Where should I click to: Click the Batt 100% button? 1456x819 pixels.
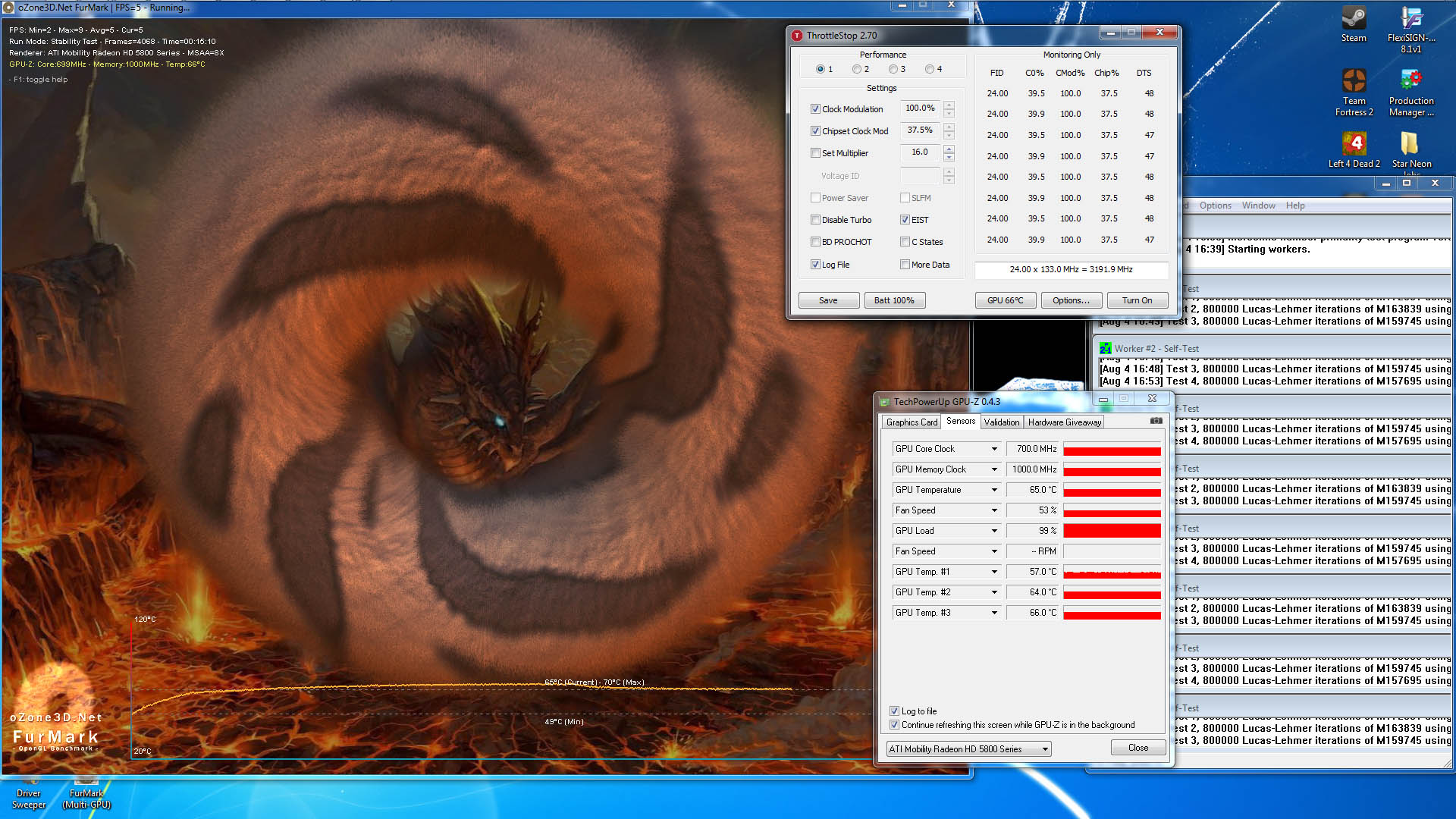click(894, 300)
